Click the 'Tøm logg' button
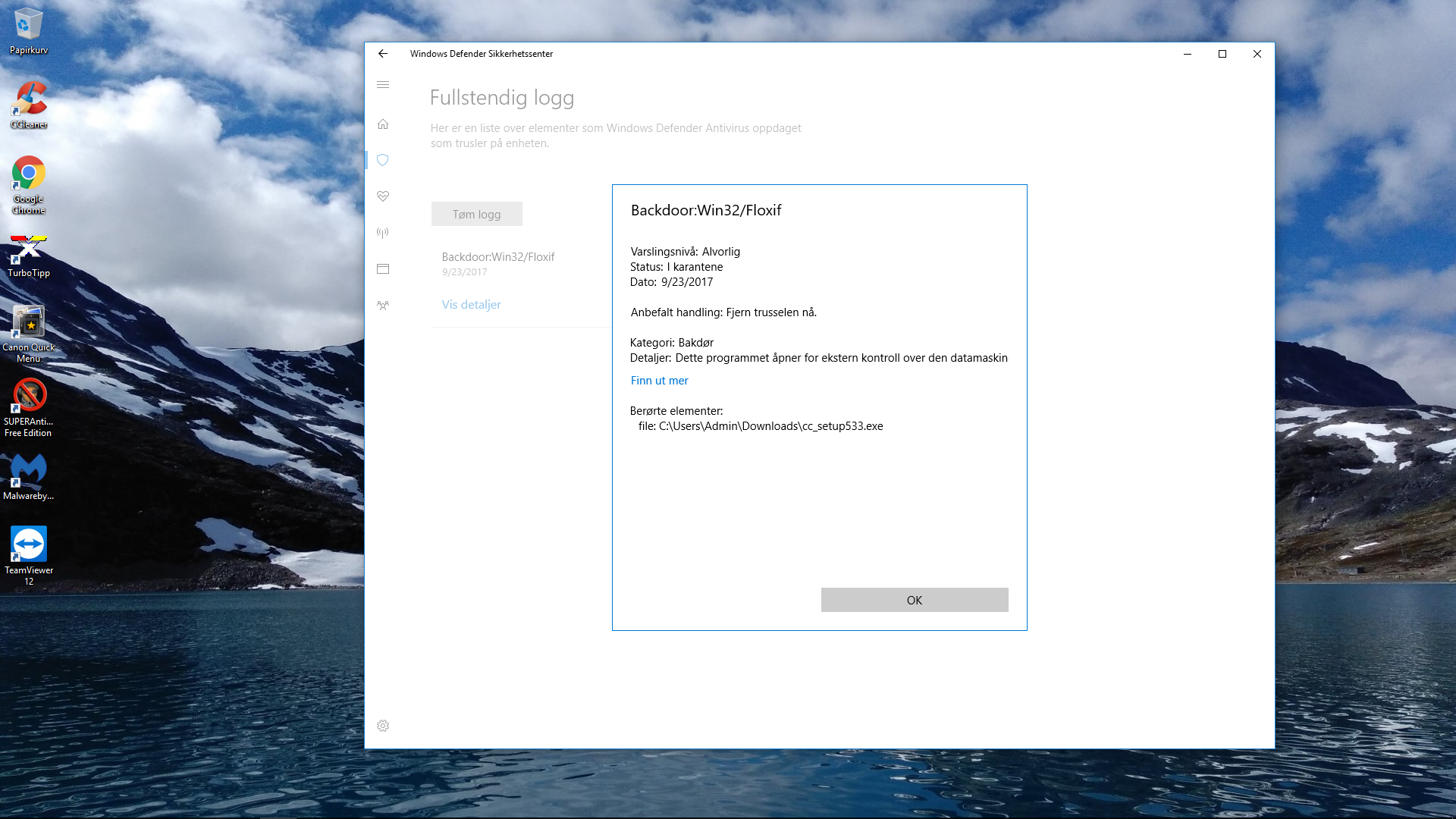 point(476,214)
